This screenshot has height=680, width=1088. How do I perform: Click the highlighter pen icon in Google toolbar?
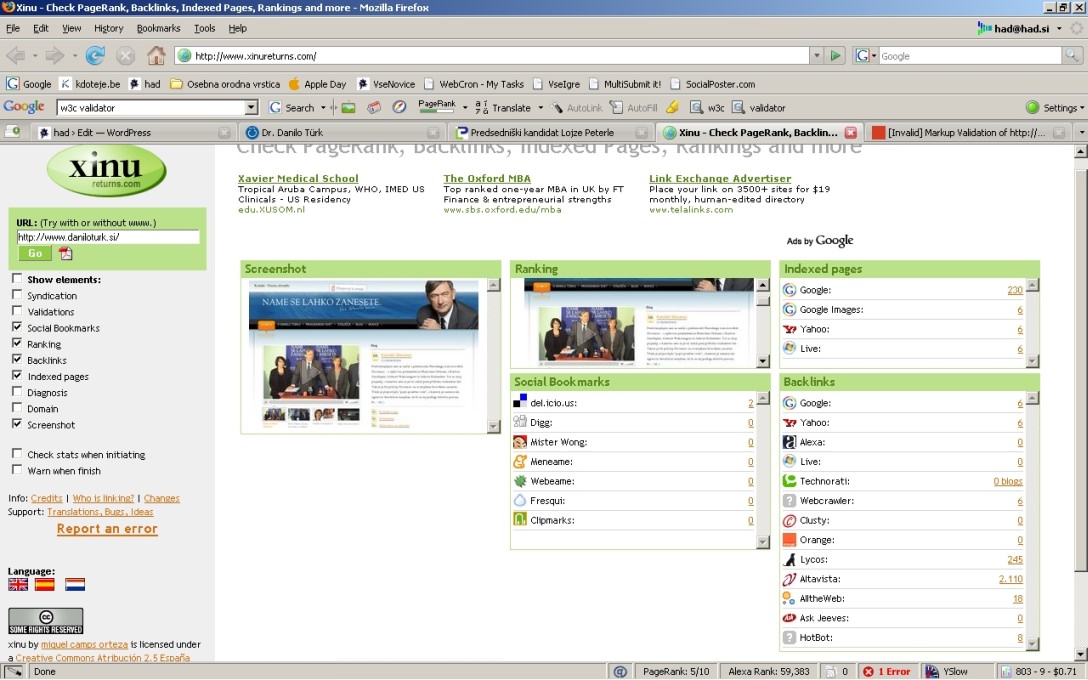point(672,108)
